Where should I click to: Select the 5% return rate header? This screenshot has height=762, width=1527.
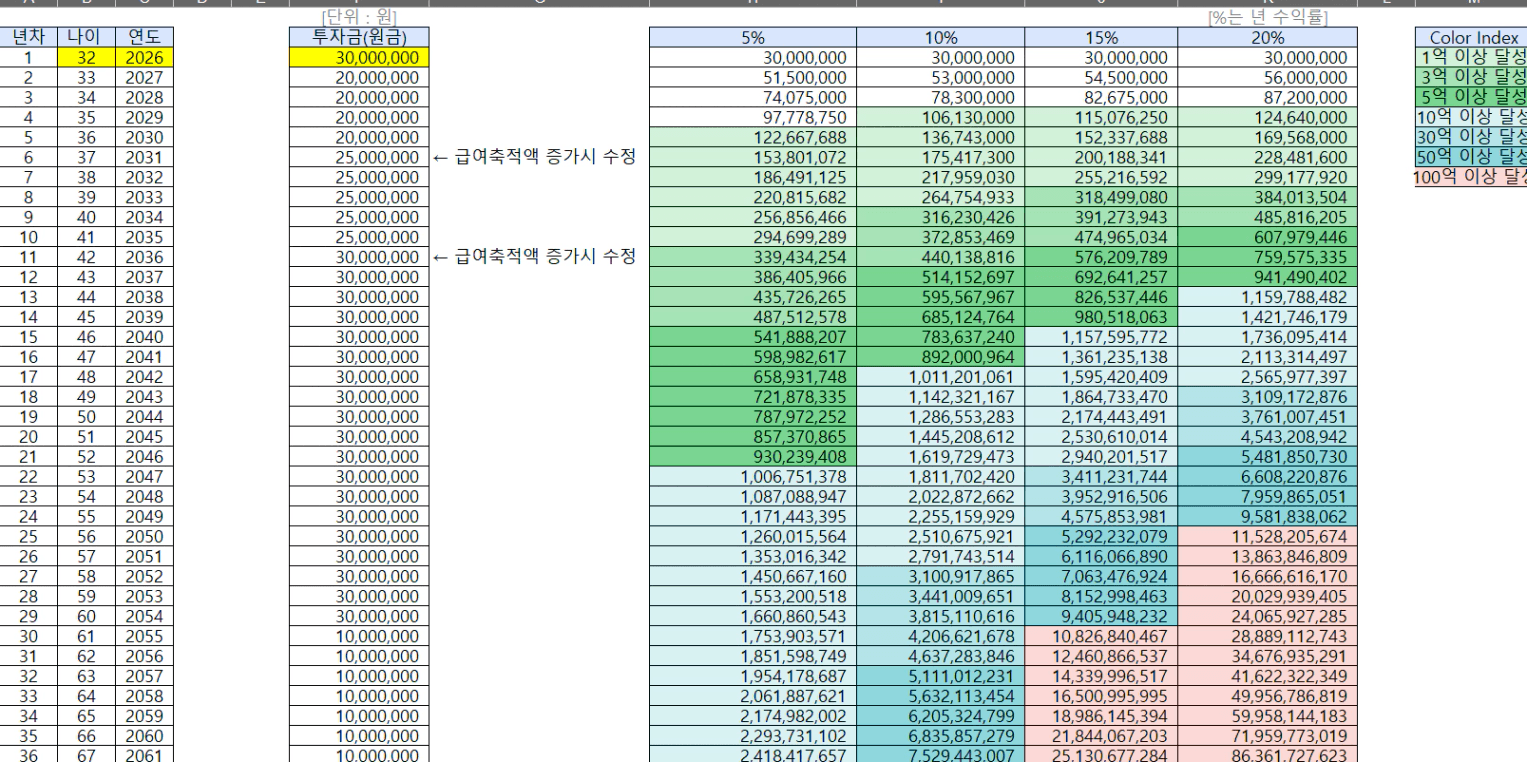[752, 38]
